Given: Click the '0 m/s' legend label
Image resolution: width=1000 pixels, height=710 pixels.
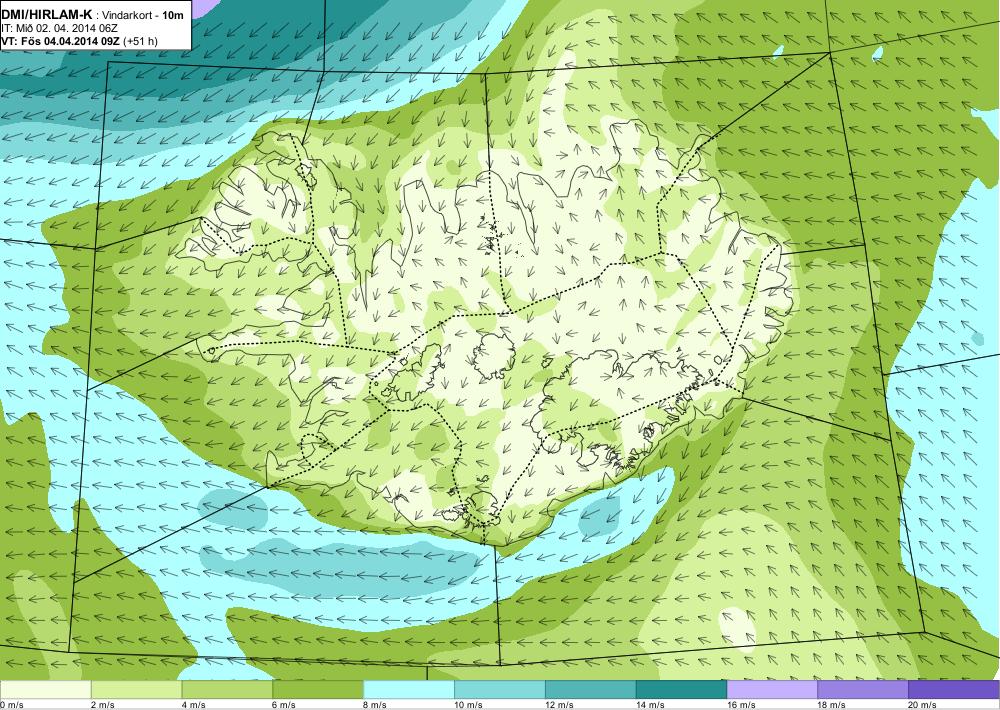Looking at the screenshot, I should 12,705.
